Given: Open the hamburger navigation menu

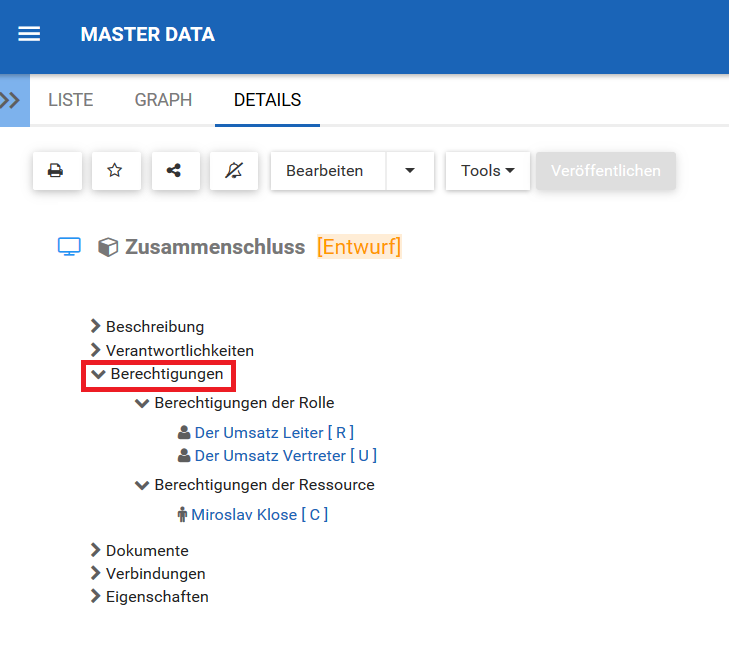Looking at the screenshot, I should point(30,34).
